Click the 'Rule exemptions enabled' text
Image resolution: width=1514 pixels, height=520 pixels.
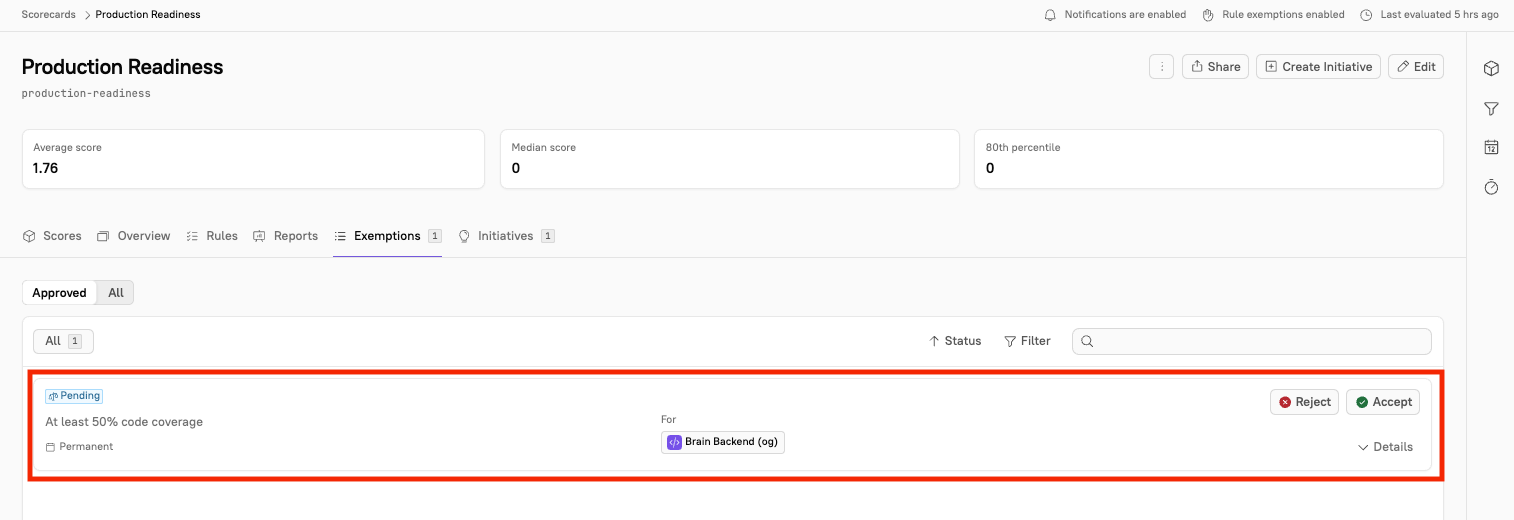pyautogui.click(x=1283, y=15)
